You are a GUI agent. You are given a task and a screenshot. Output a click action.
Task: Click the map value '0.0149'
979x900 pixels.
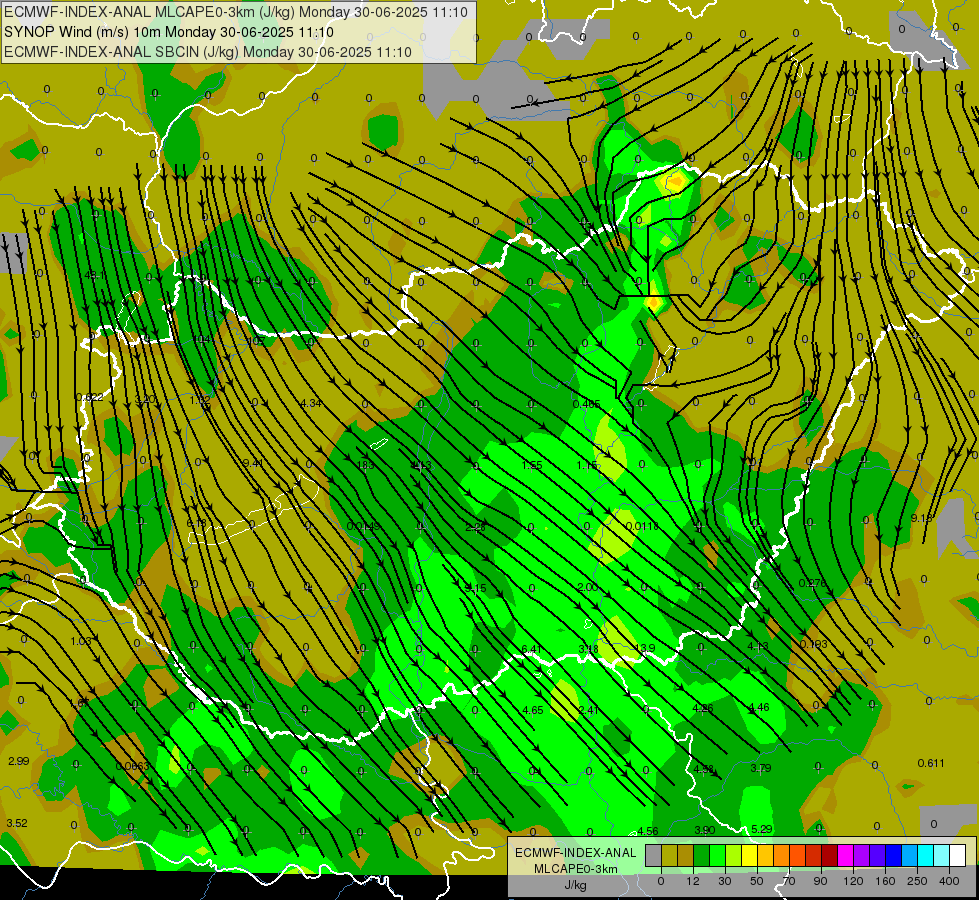[363, 527]
